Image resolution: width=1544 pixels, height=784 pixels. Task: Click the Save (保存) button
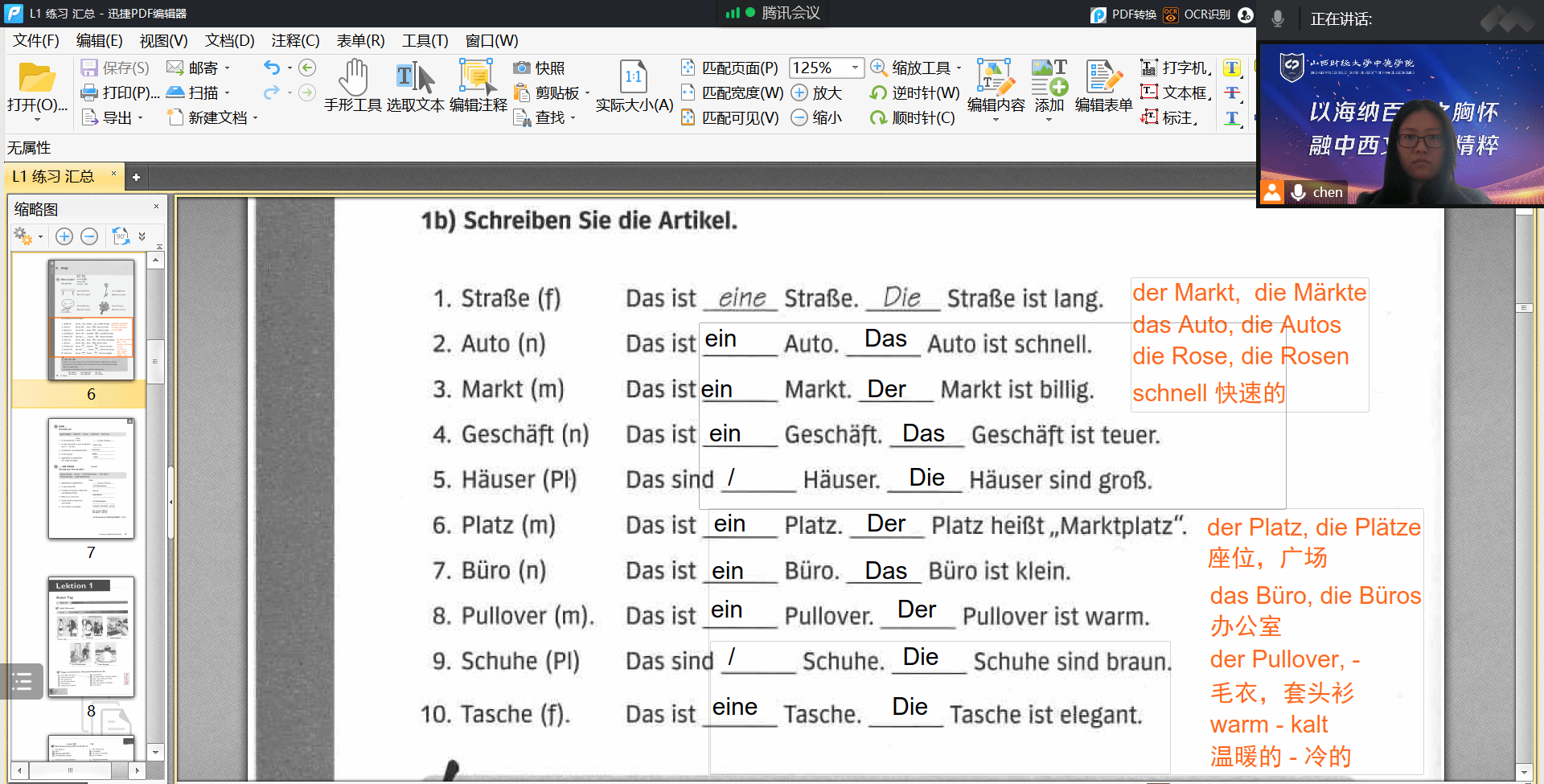[115, 68]
